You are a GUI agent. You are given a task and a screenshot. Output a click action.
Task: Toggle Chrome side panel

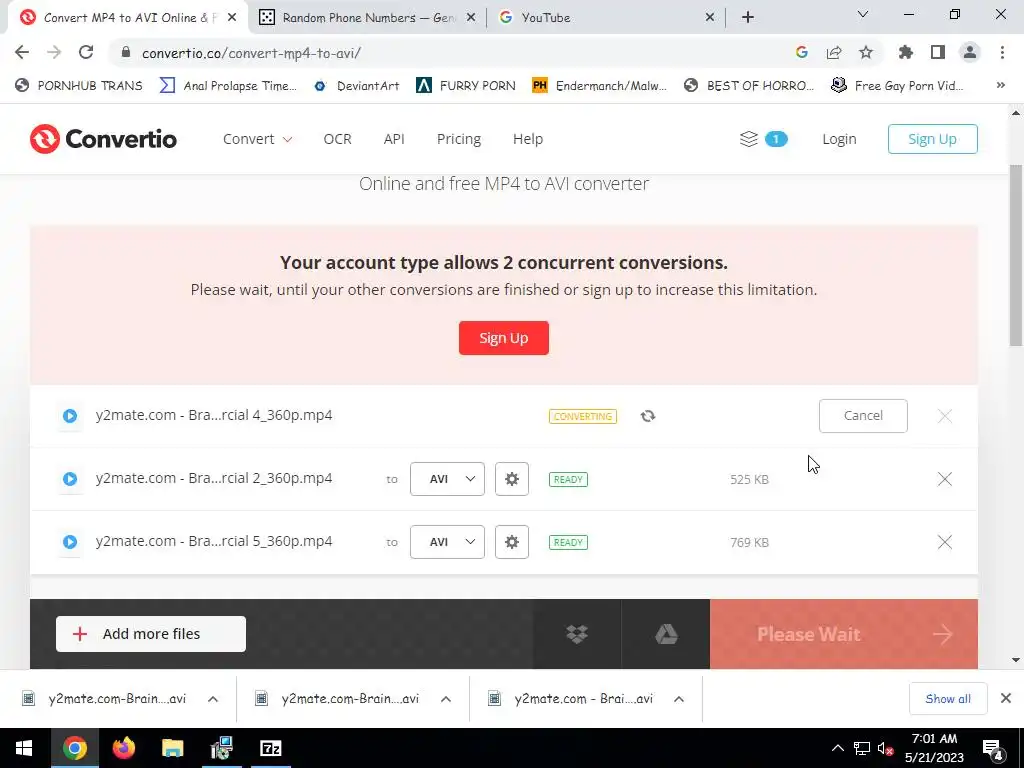tap(938, 52)
